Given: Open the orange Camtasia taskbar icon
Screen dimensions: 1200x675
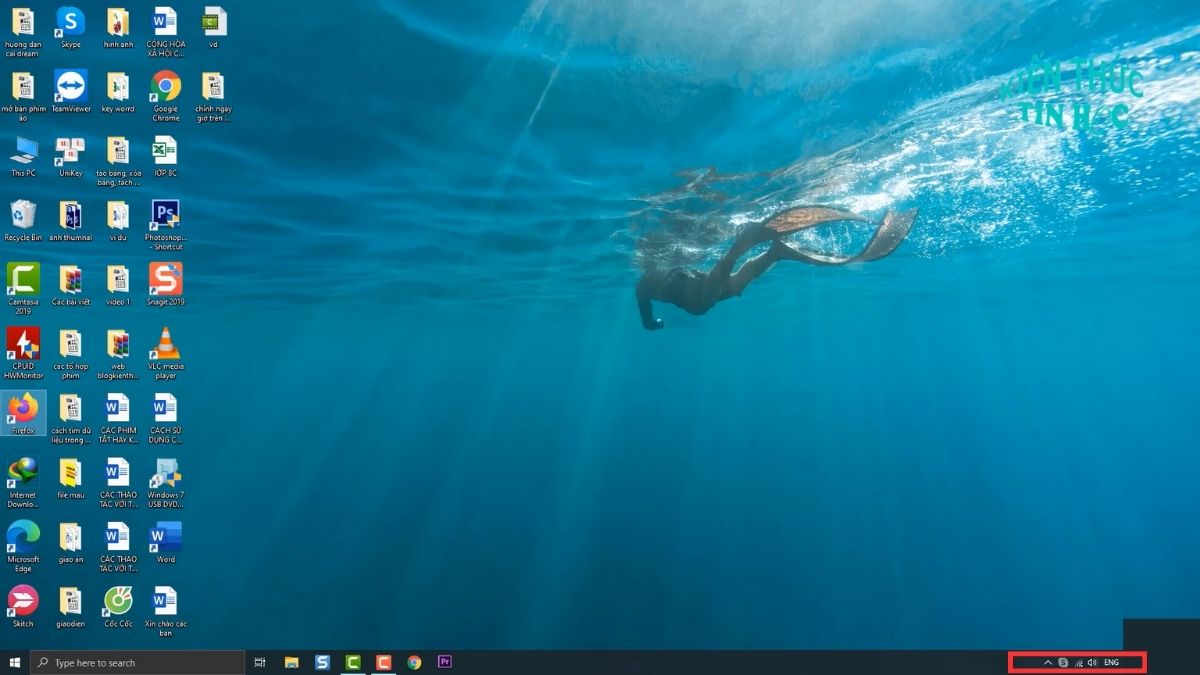Looking at the screenshot, I should pos(383,662).
